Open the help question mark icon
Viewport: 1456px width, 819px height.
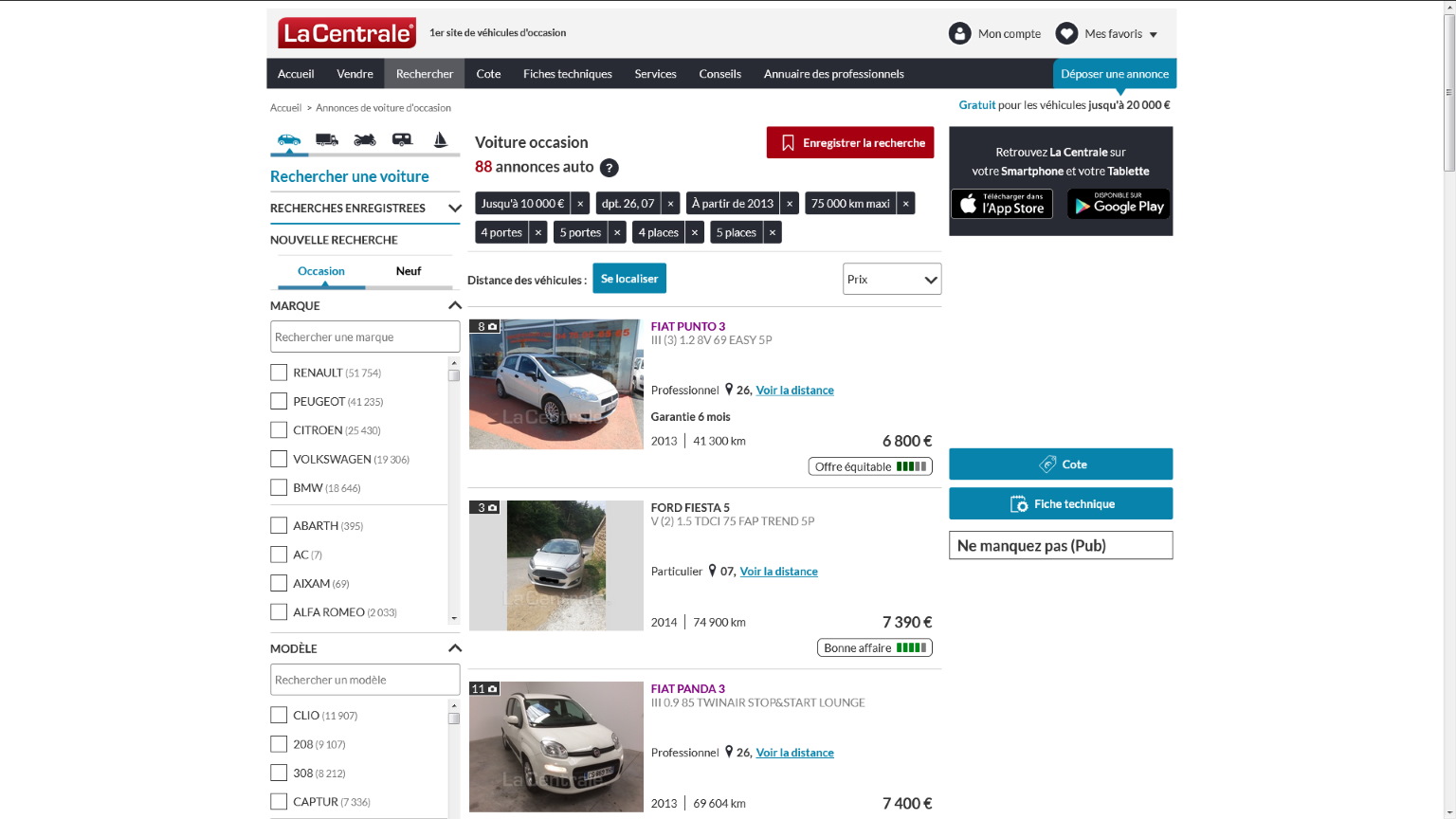coord(610,168)
